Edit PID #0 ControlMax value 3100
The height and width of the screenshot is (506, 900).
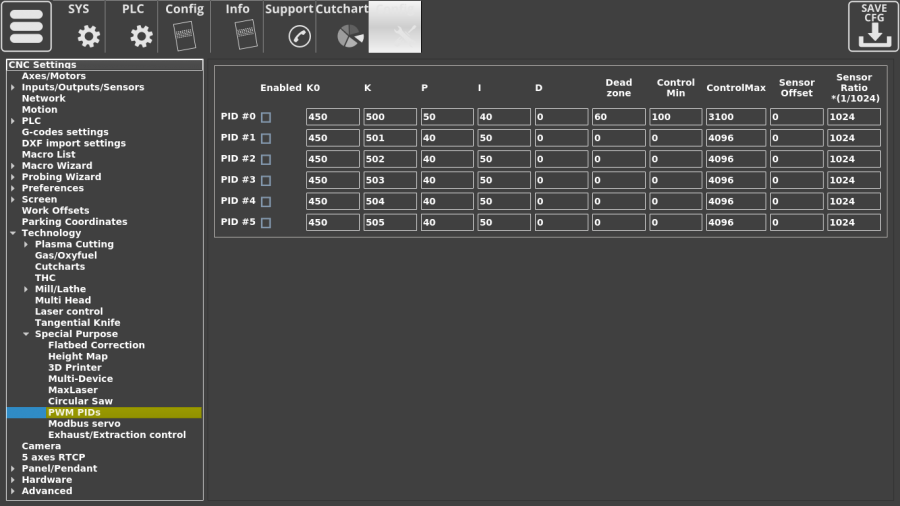736,117
